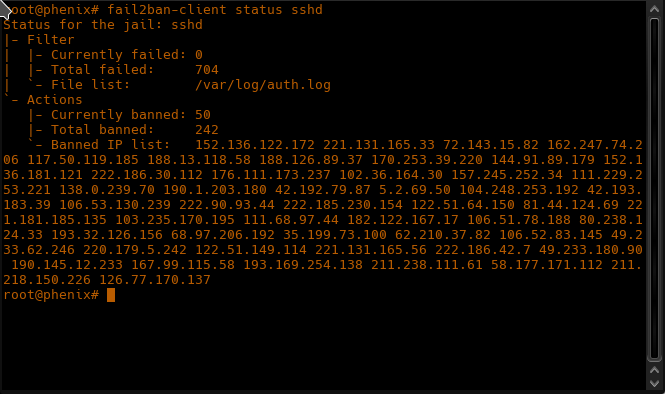Click the scroll-down arrow at bottom of scrollbar

click(654, 383)
